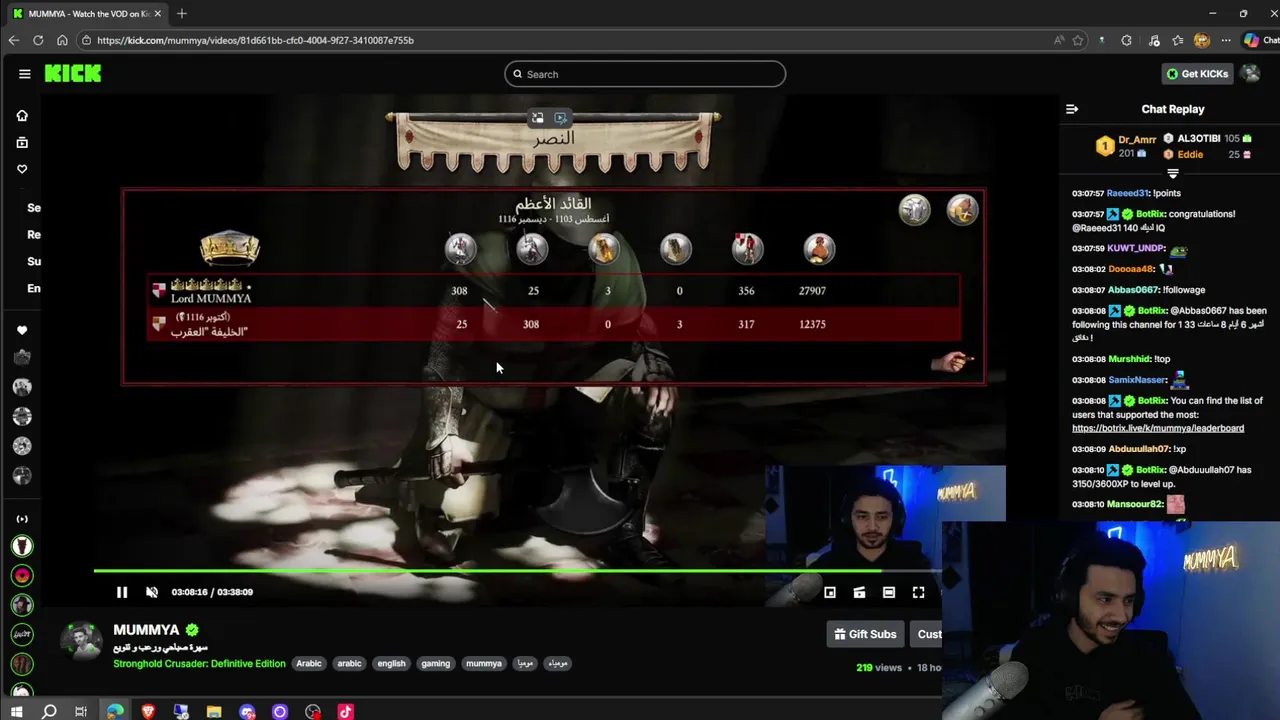Open Brave browser from taskbar

[x=148, y=712]
